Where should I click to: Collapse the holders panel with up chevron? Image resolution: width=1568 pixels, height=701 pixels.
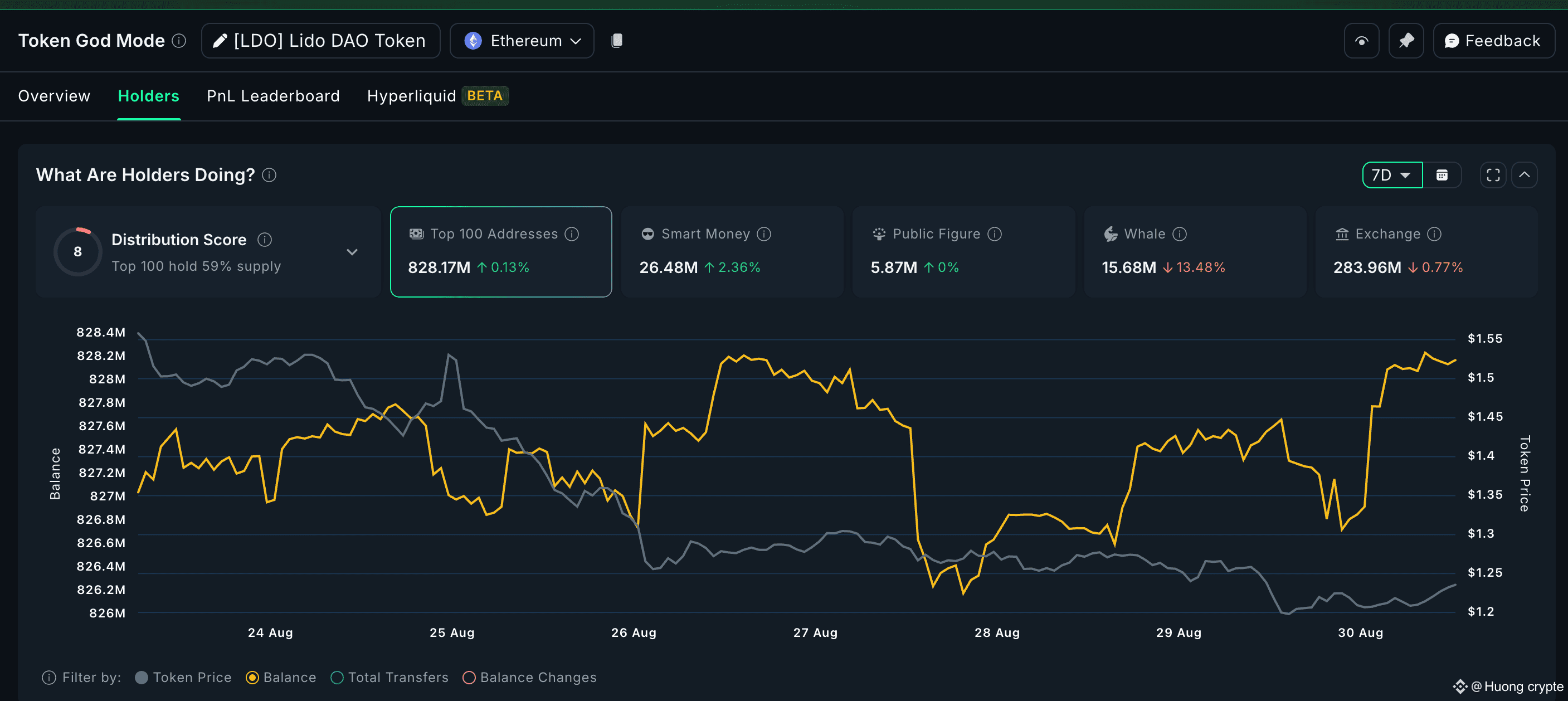click(x=1523, y=175)
